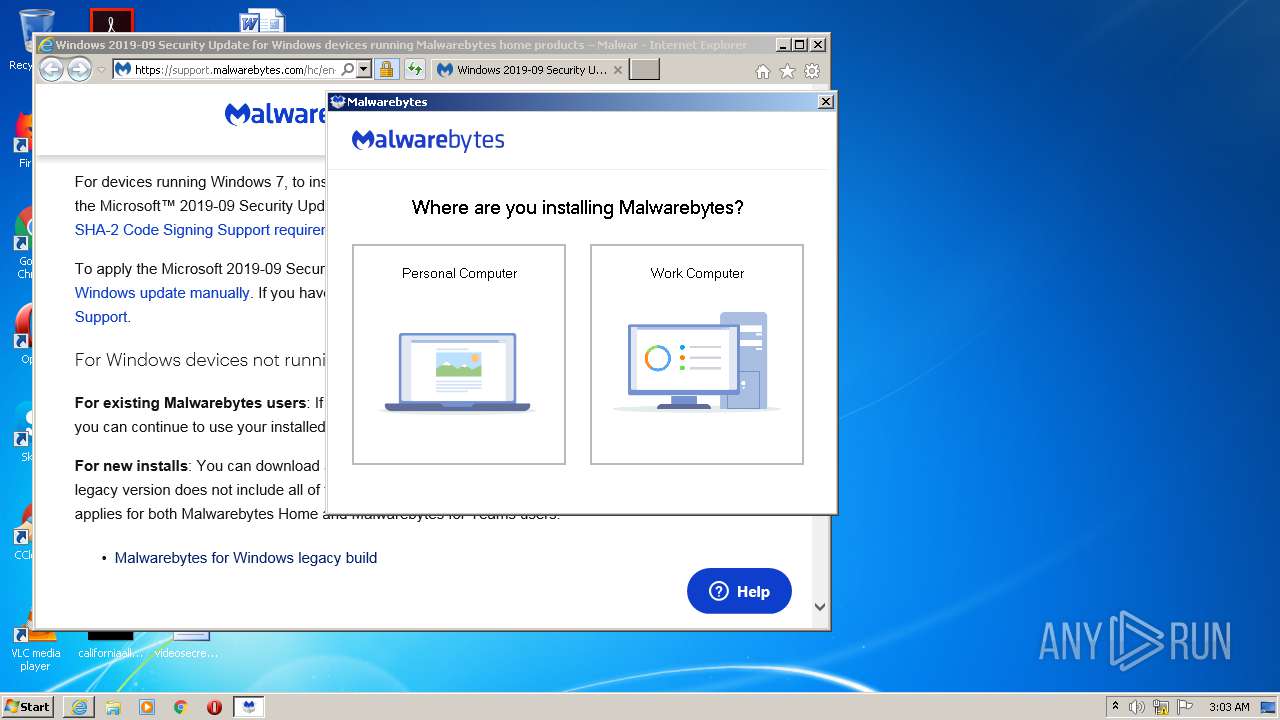Open the californiaall... file on desktop

click(111, 645)
